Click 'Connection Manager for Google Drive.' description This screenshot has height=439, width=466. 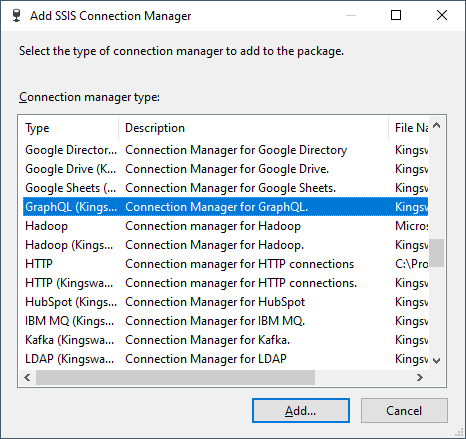(x=227, y=169)
